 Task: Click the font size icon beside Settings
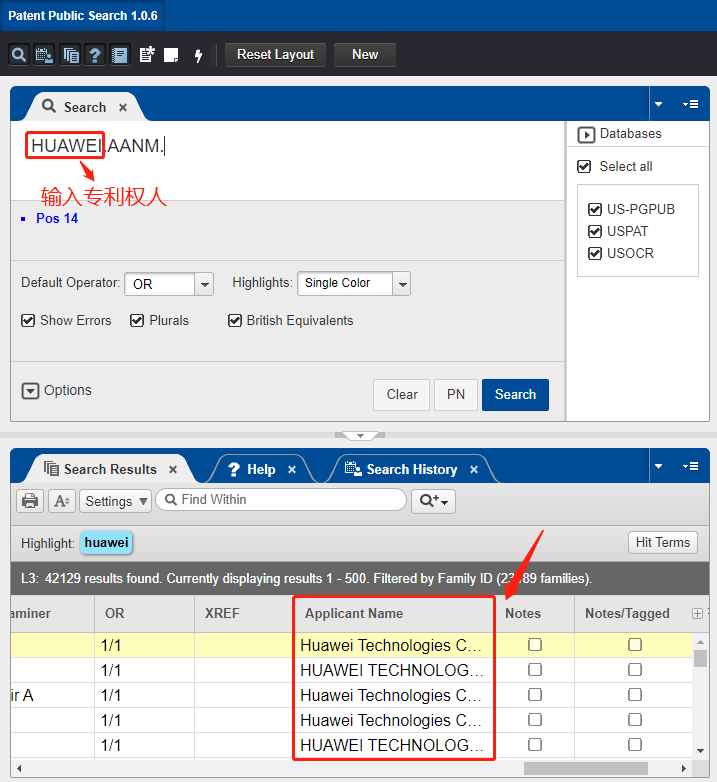(x=61, y=501)
